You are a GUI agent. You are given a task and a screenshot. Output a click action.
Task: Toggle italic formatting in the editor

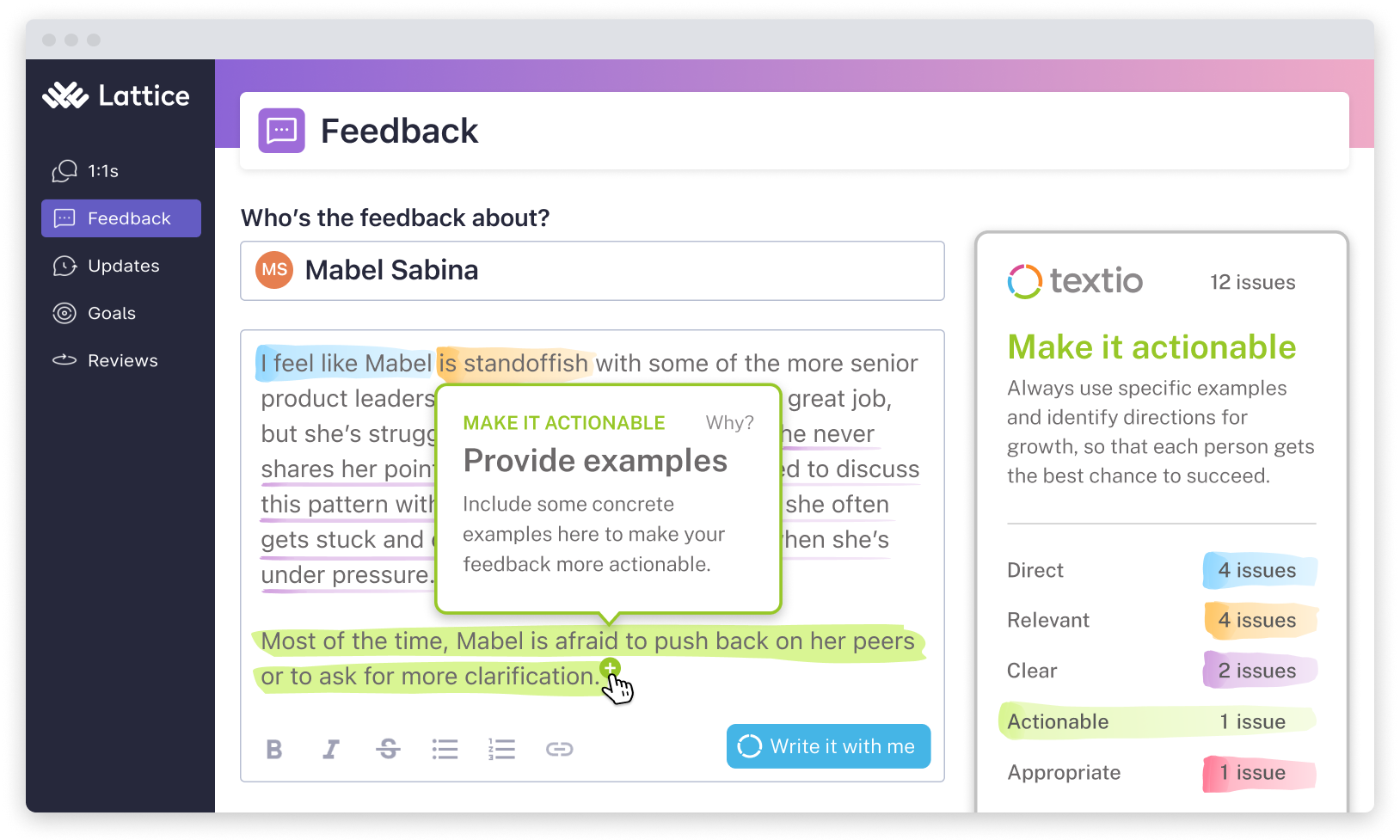click(330, 749)
